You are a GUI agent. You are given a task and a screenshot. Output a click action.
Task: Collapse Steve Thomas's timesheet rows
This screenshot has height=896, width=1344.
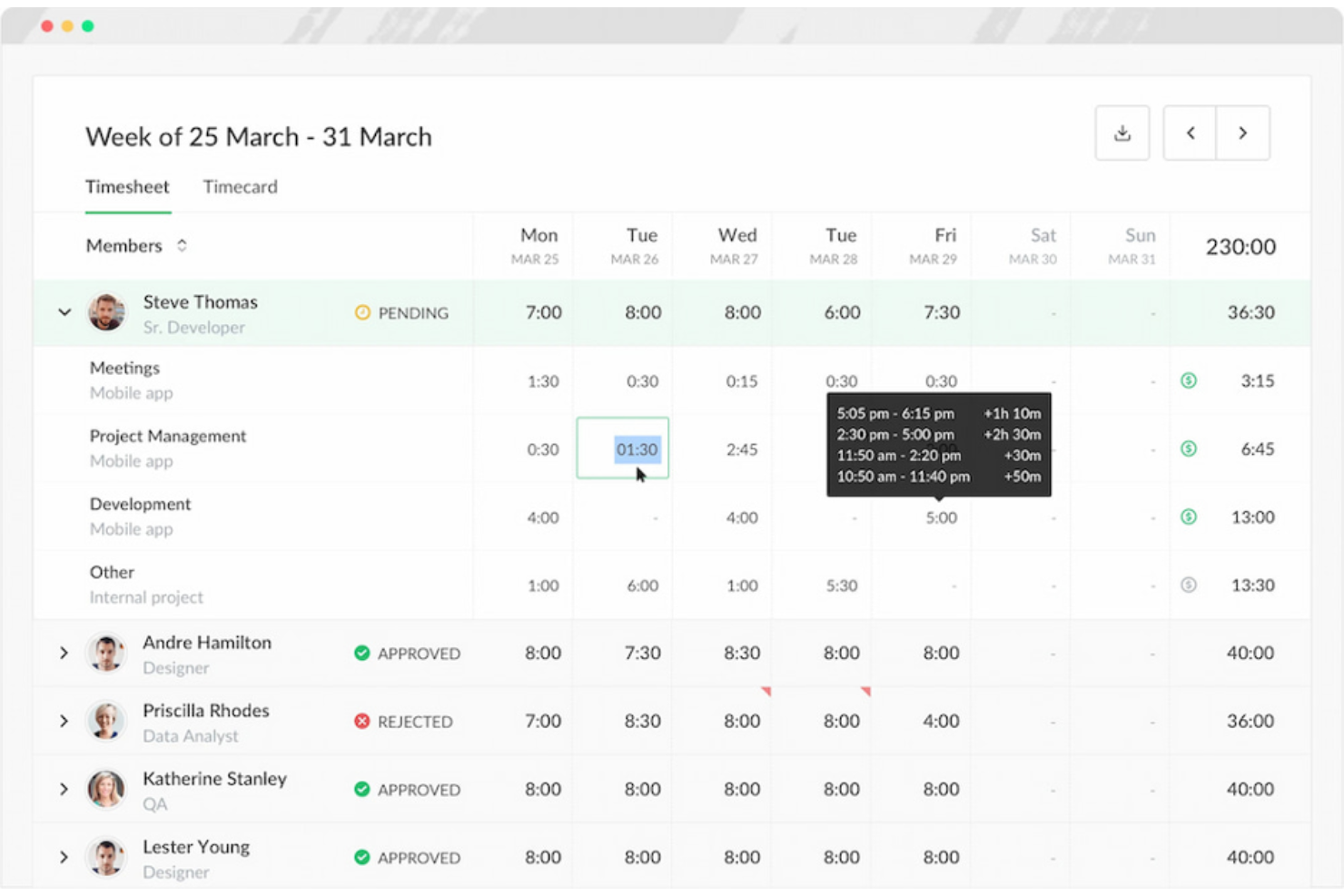click(x=64, y=312)
